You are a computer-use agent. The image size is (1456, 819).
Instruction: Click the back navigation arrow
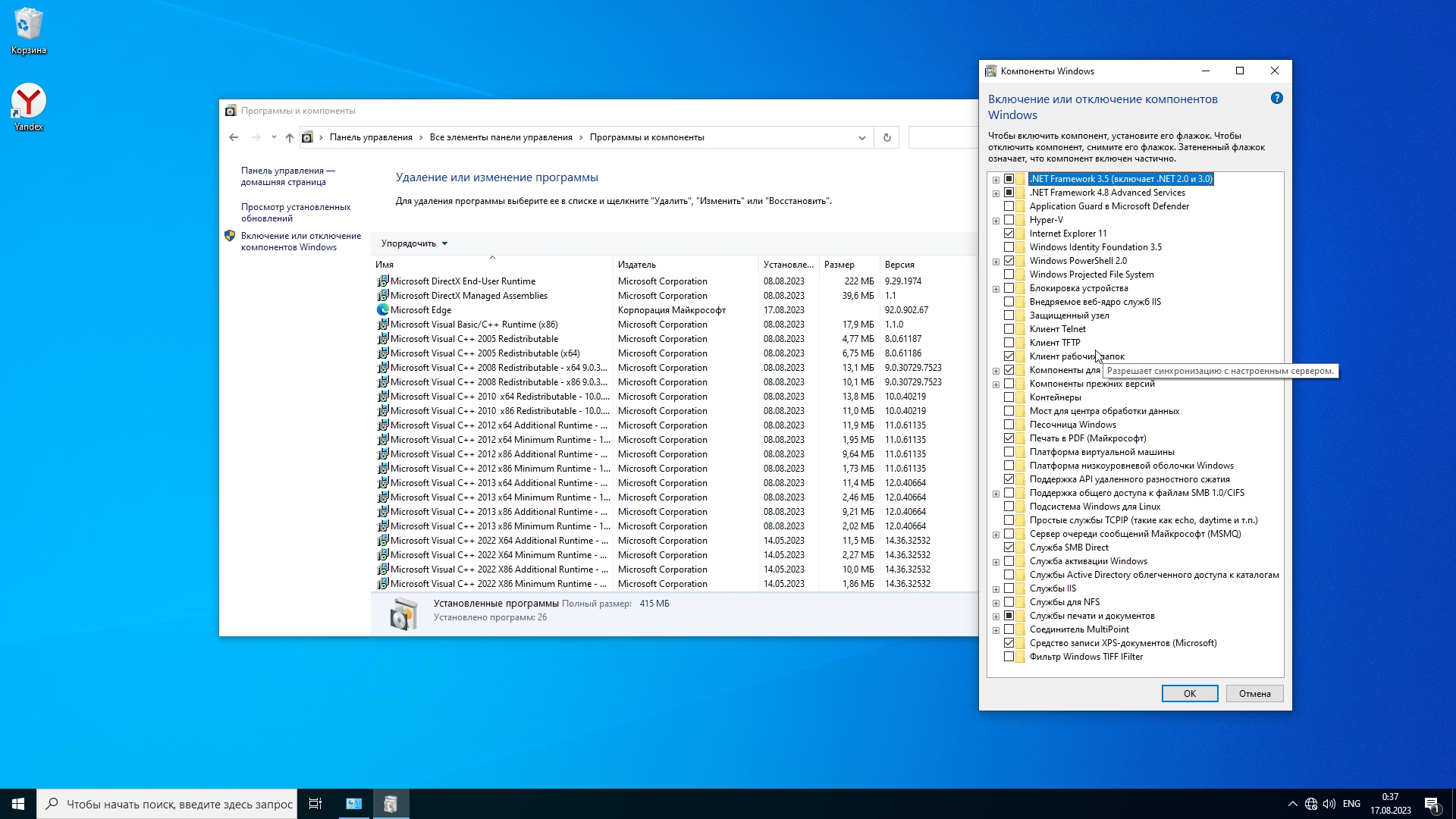tap(234, 137)
